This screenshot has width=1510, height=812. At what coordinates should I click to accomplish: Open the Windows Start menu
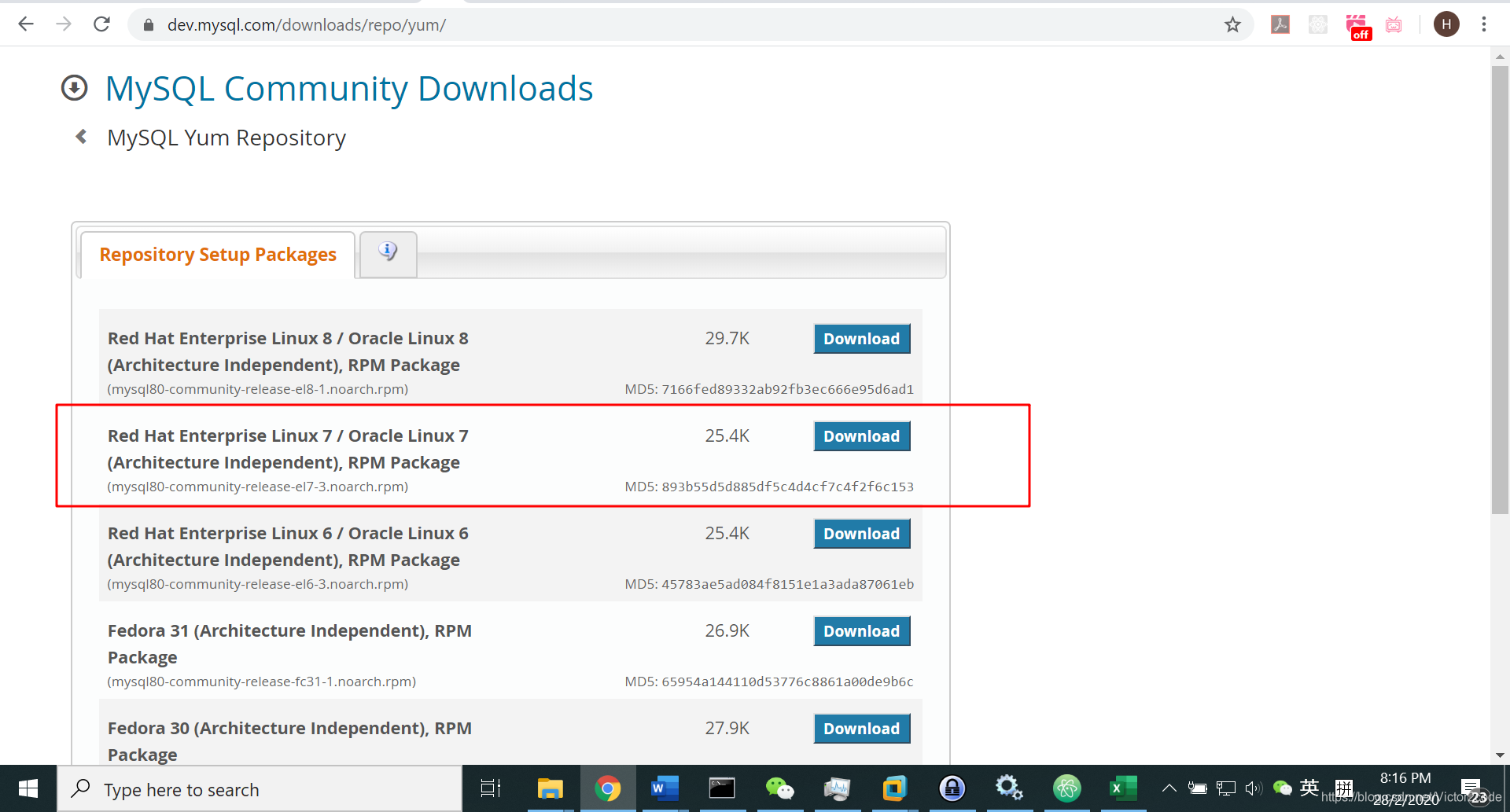[x=28, y=788]
